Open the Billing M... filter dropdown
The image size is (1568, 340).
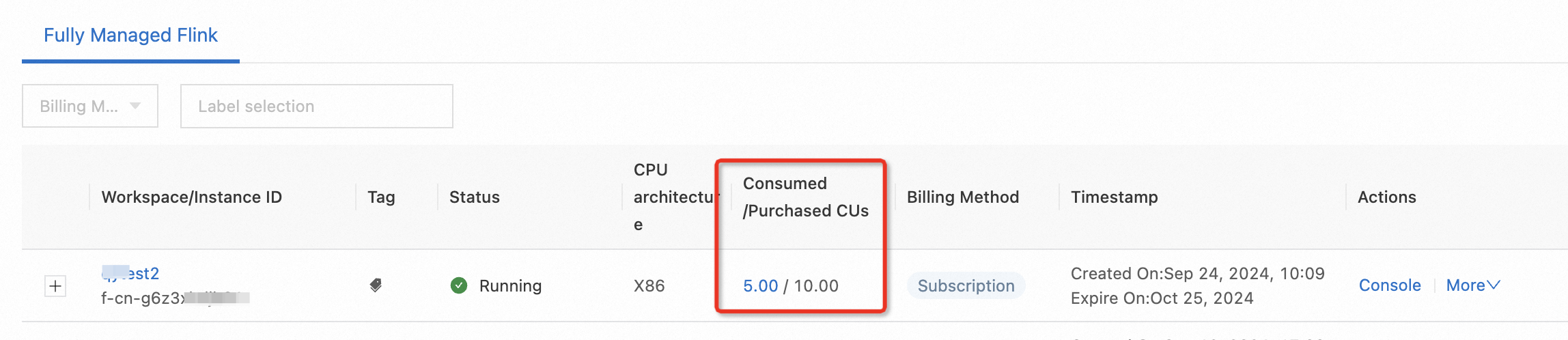tap(90, 106)
